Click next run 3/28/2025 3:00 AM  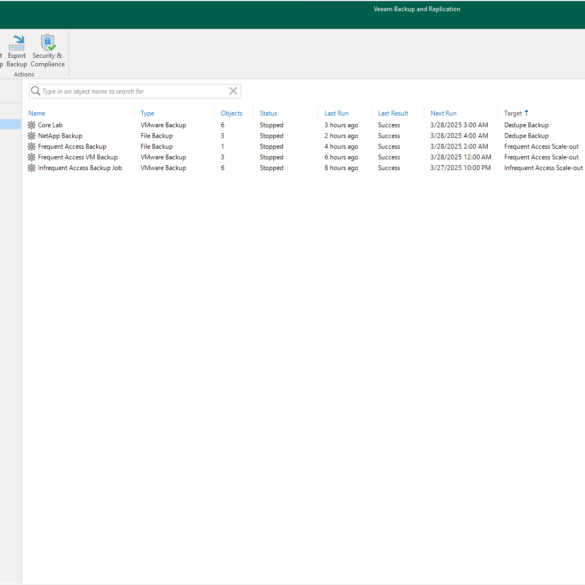[x=459, y=125]
